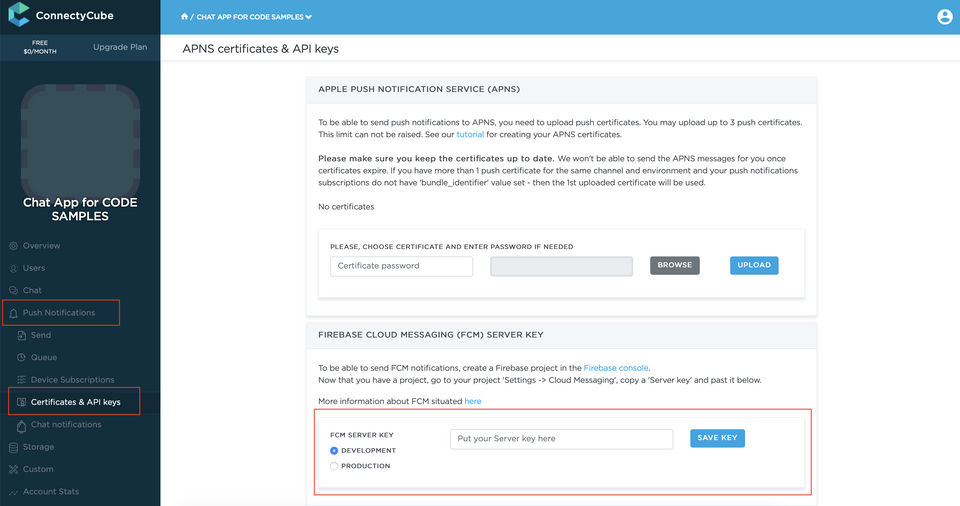
Task: Open Device Subscriptions page
Action: (x=72, y=380)
